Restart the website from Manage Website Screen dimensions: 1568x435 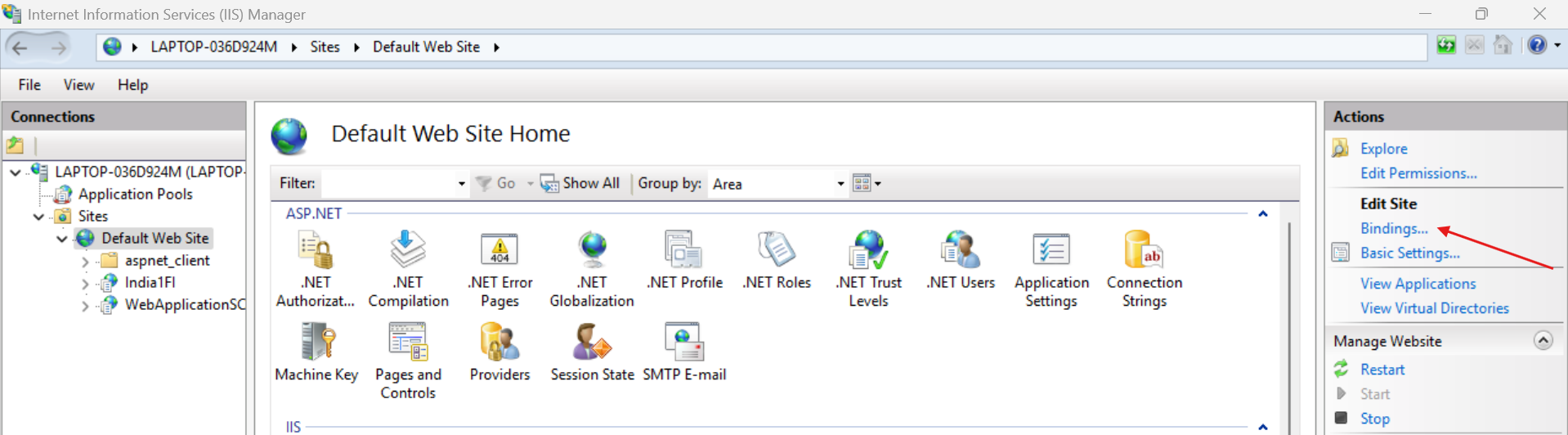coord(1382,370)
